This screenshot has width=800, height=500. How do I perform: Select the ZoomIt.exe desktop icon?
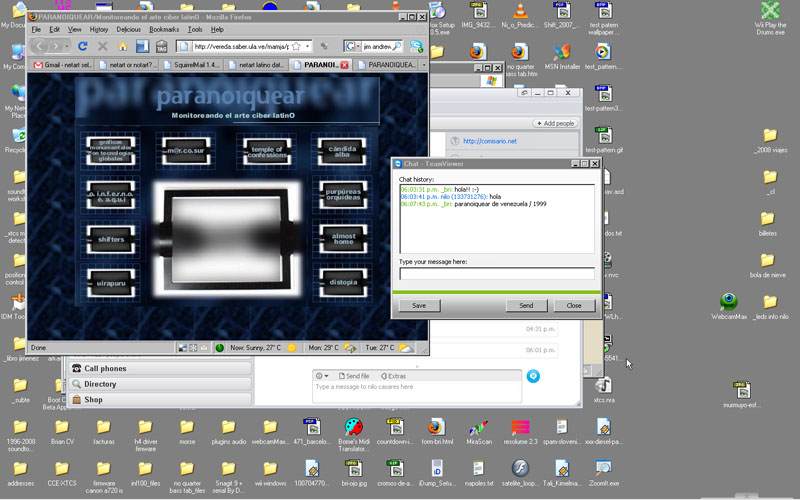pos(604,472)
